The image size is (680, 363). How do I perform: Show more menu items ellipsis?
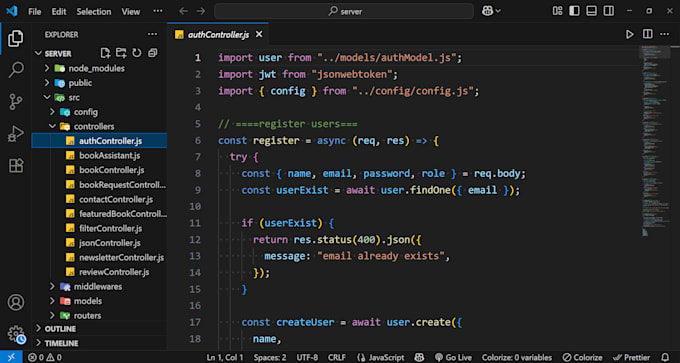[158, 11]
